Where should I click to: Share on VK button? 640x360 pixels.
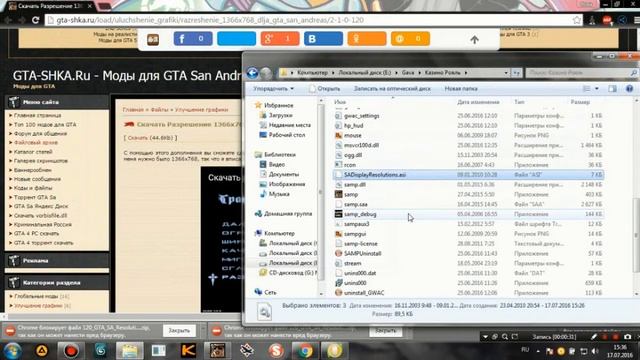pyautogui.click(x=323, y=39)
